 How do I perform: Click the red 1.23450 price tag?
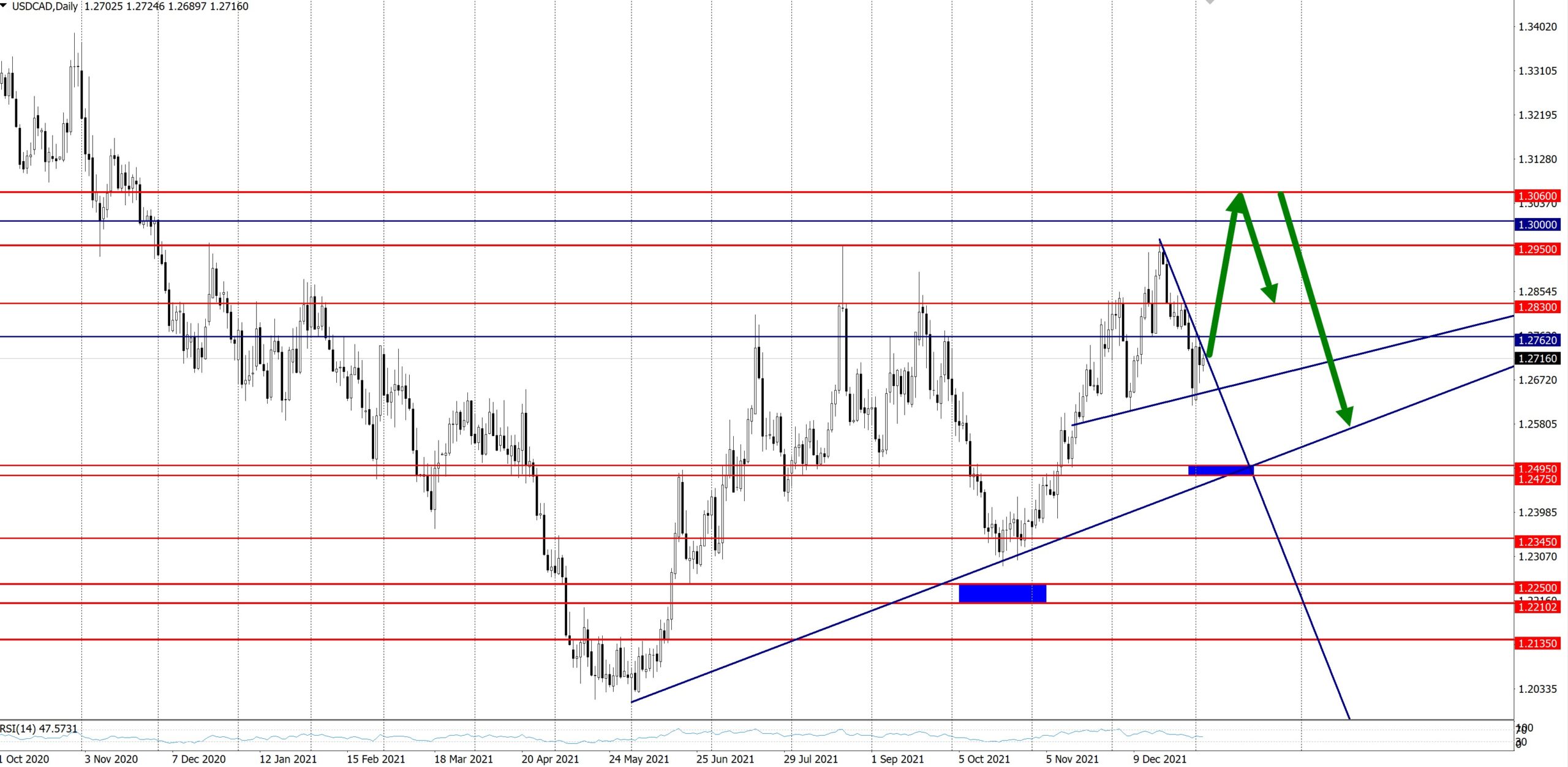1537,542
